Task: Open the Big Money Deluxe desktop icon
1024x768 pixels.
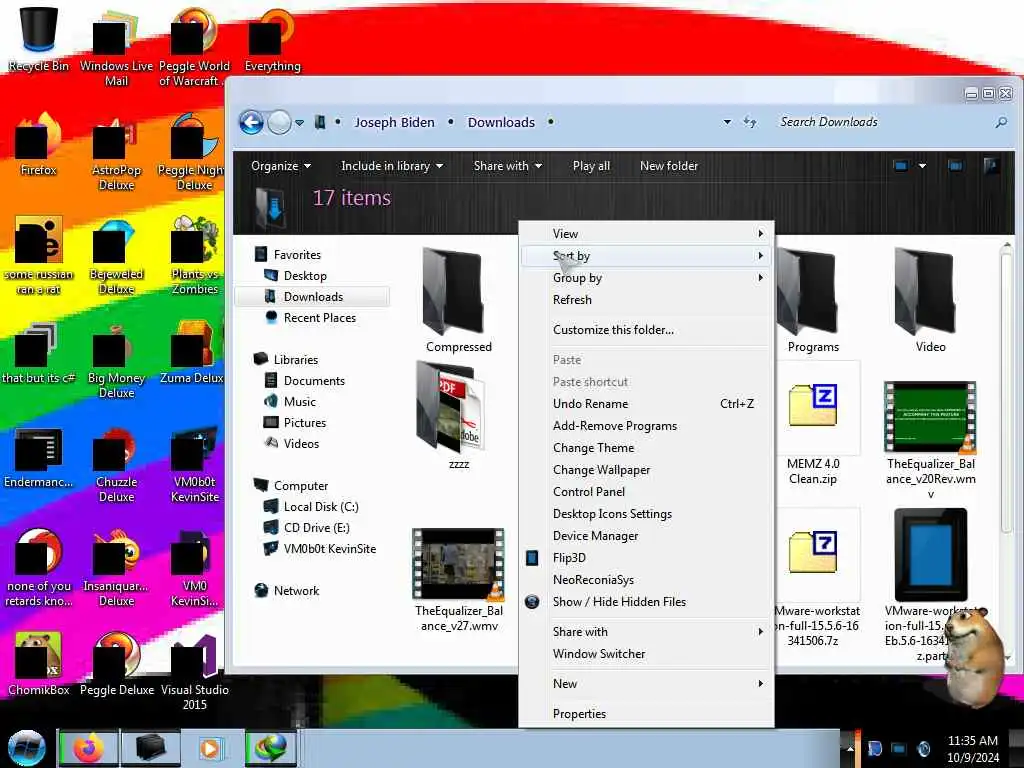Action: coord(116,360)
